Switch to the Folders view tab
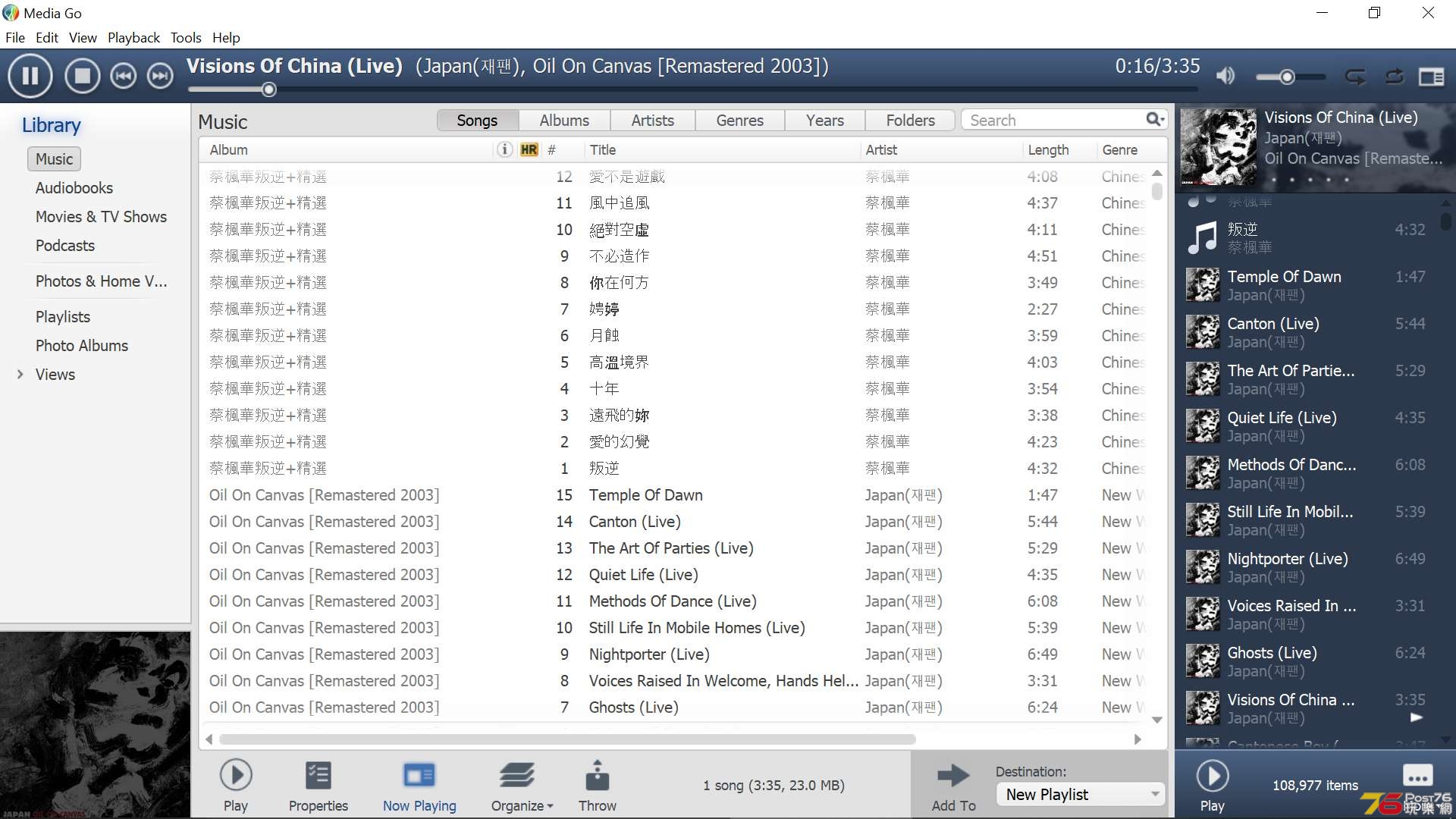 [911, 121]
